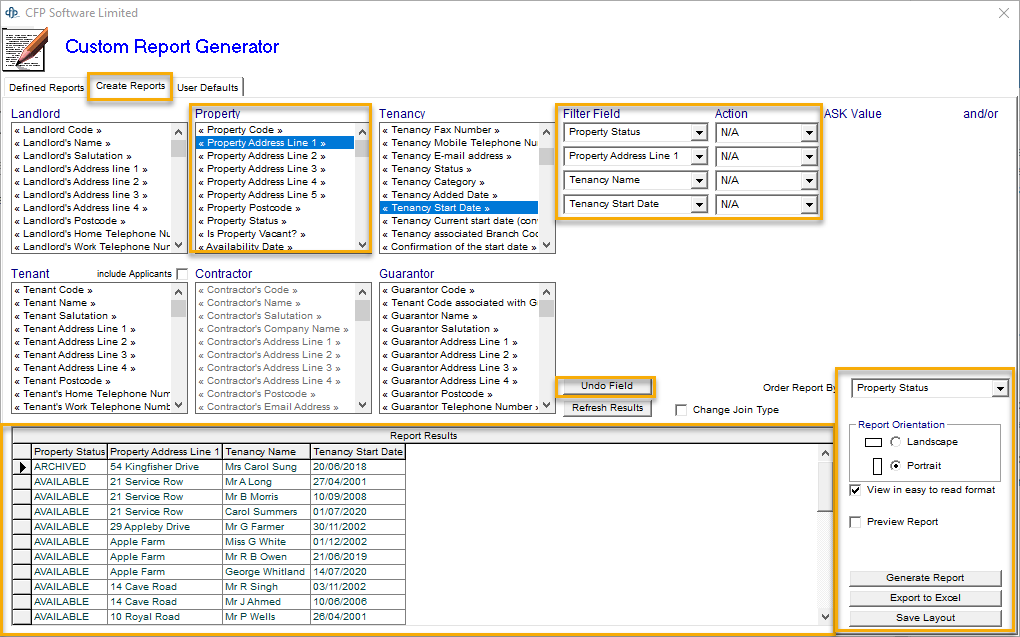
Task: Open the Tenancy Start Date filter dropdown
Action: tap(699, 205)
